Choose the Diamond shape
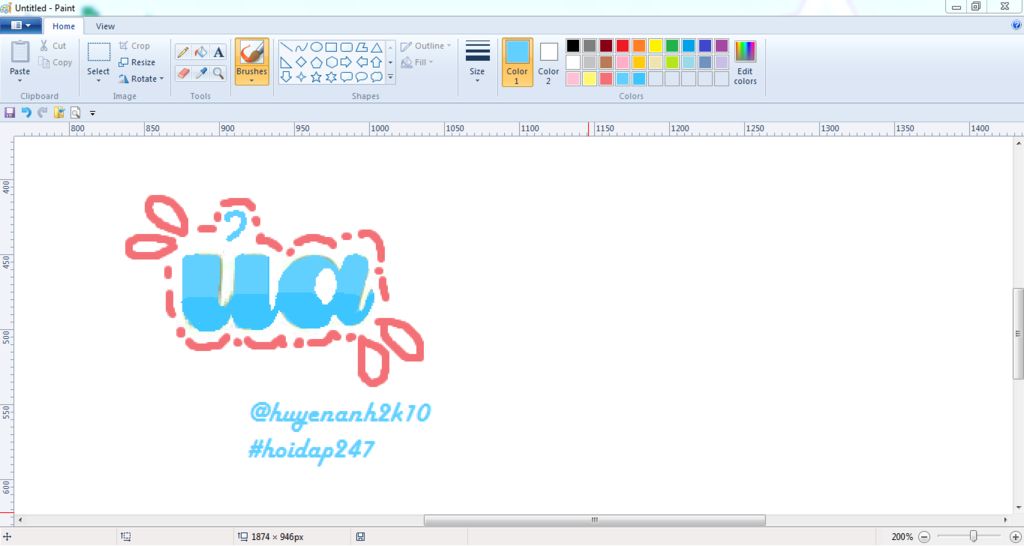 click(301, 63)
